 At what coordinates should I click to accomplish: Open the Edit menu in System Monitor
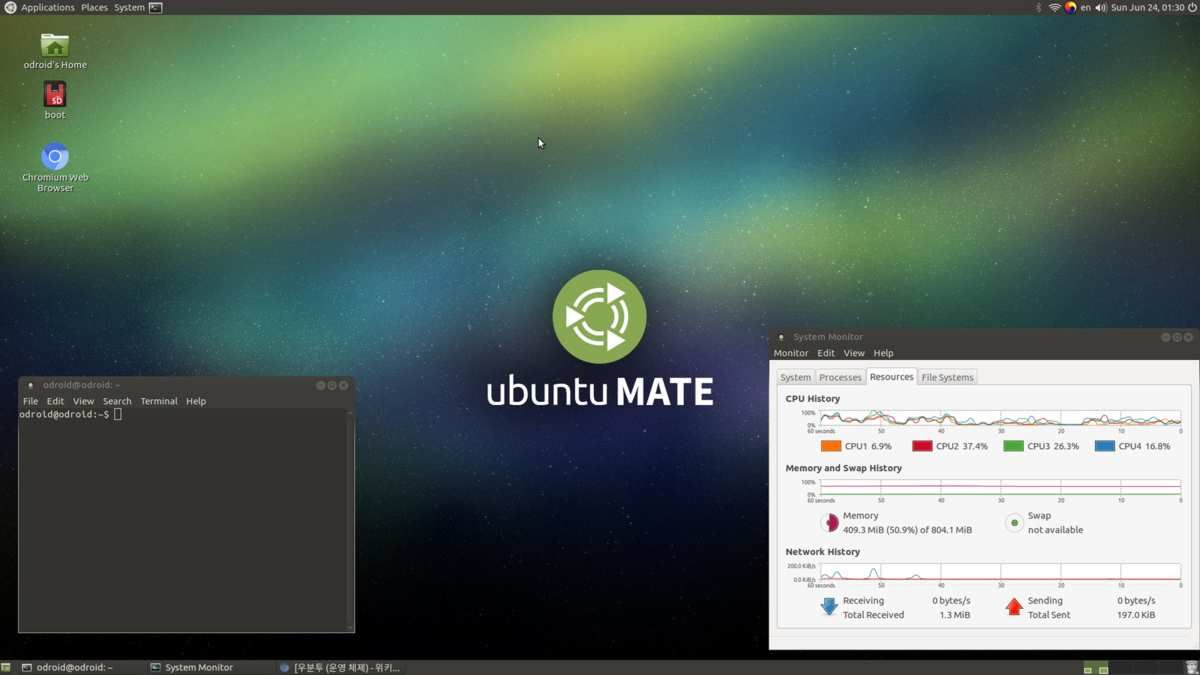coord(826,353)
